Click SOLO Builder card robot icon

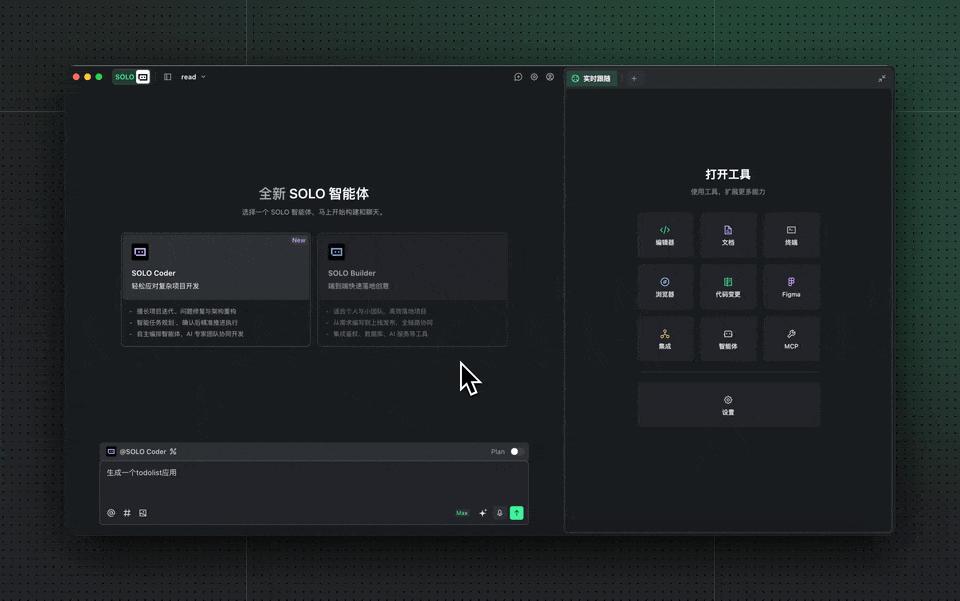click(336, 252)
